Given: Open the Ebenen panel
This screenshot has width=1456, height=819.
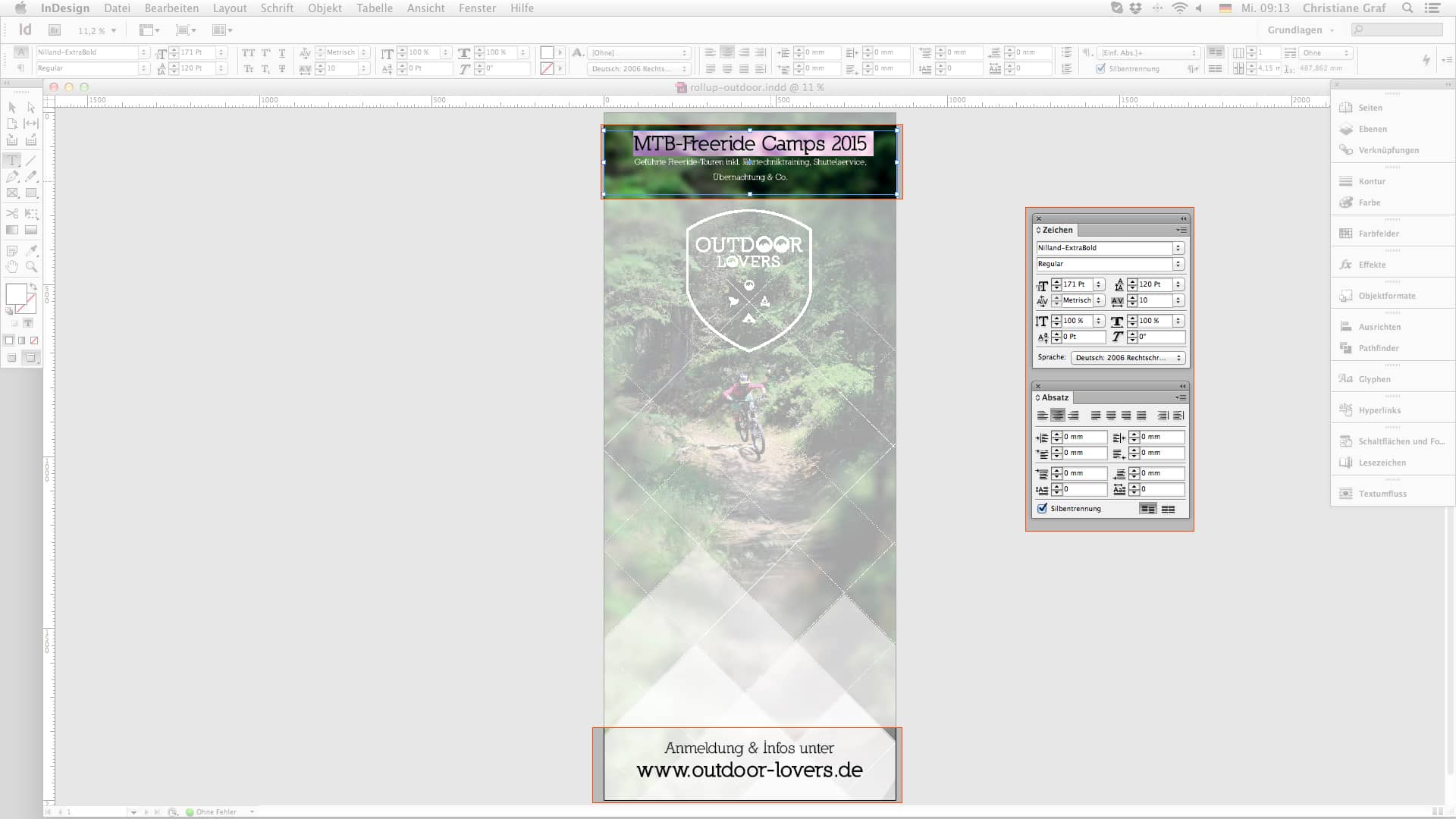Looking at the screenshot, I should click(x=1373, y=129).
